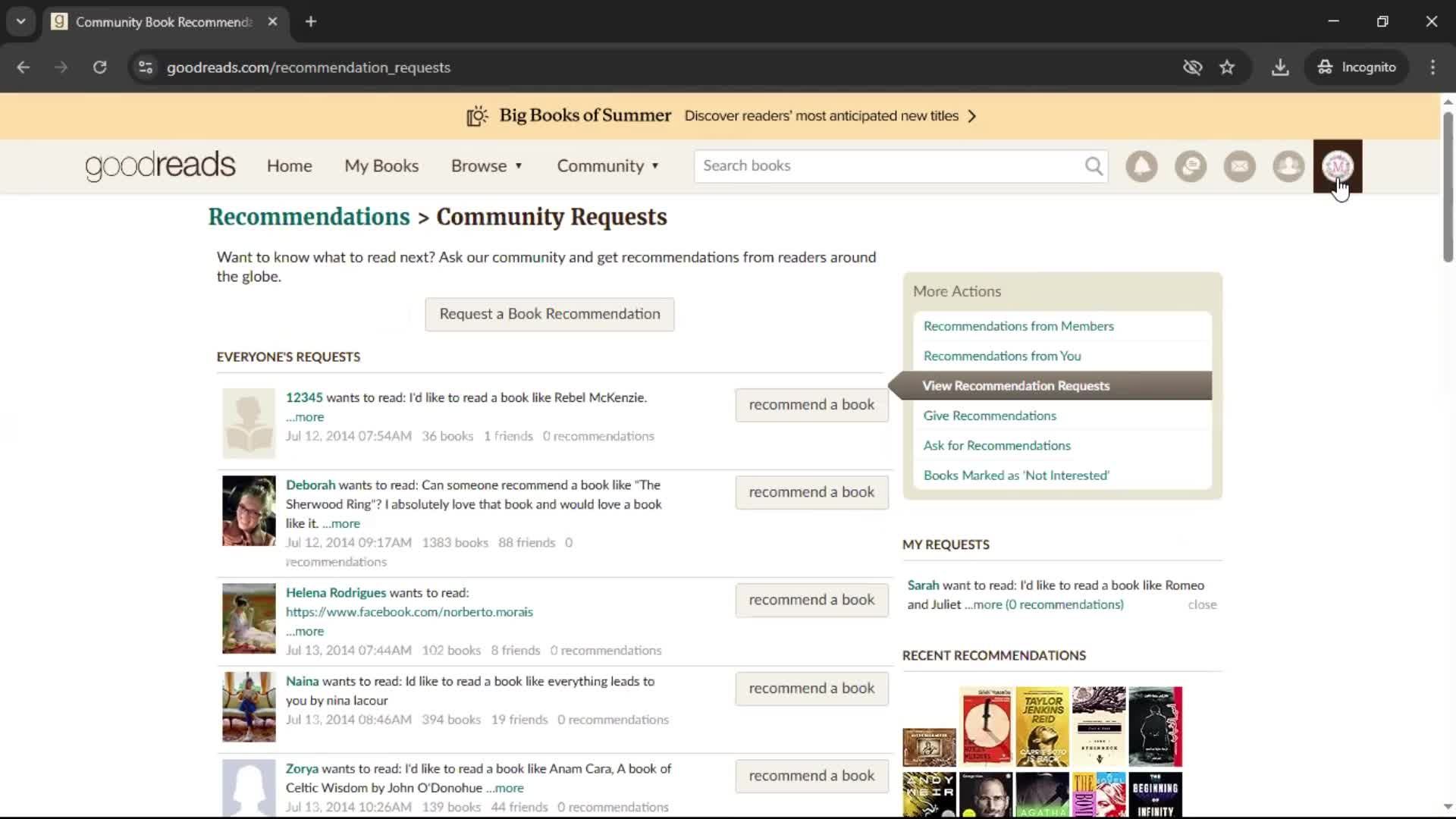This screenshot has height=819, width=1456.
Task: Click Helena Rodrigues' profile photo
Action: (249, 619)
